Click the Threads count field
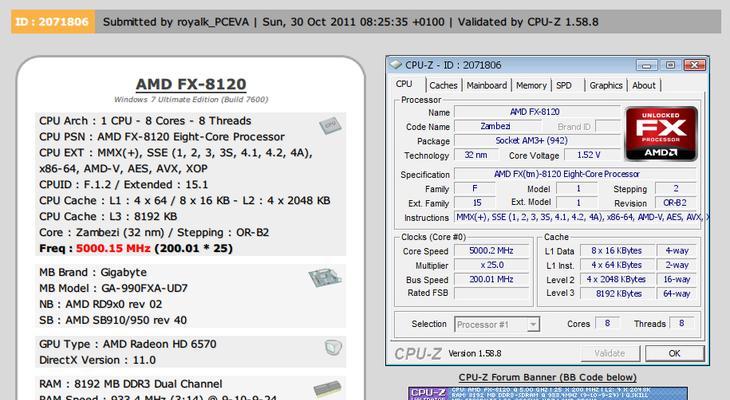 pos(682,323)
